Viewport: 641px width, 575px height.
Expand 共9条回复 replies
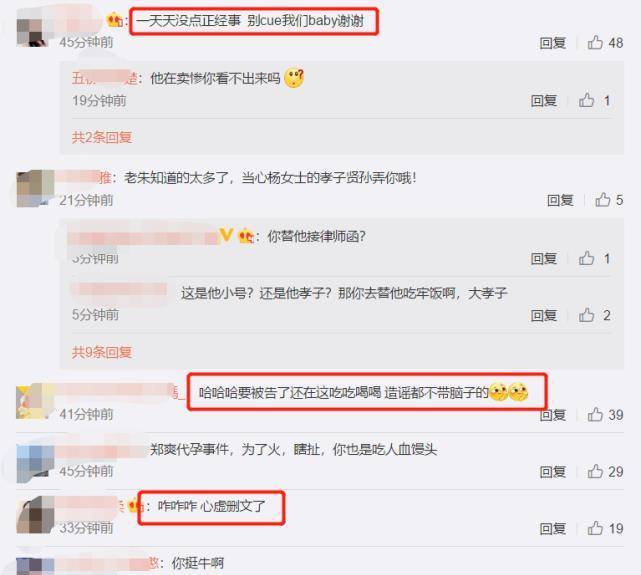[x=102, y=352]
